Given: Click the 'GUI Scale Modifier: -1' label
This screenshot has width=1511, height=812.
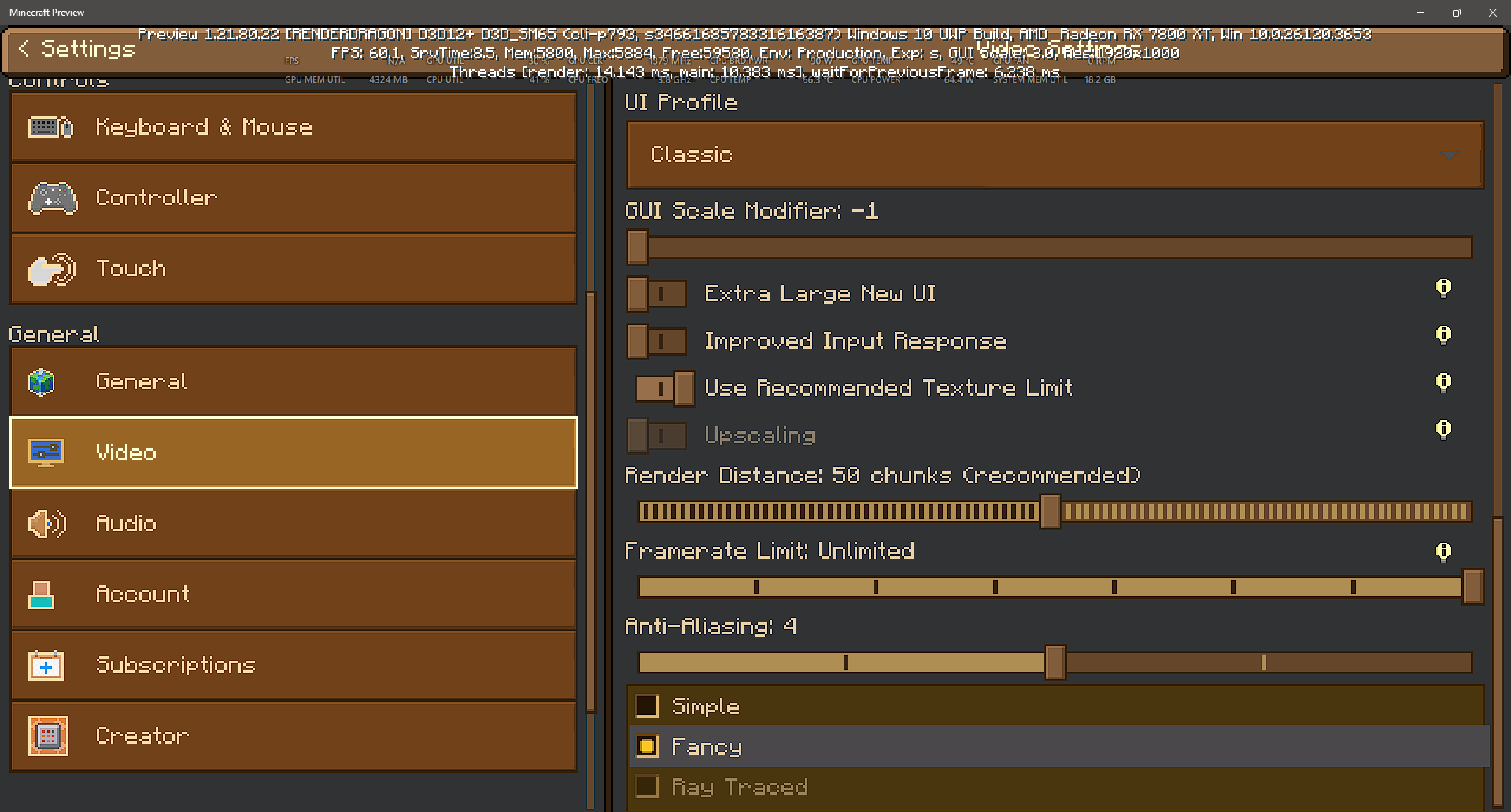Looking at the screenshot, I should 752,211.
